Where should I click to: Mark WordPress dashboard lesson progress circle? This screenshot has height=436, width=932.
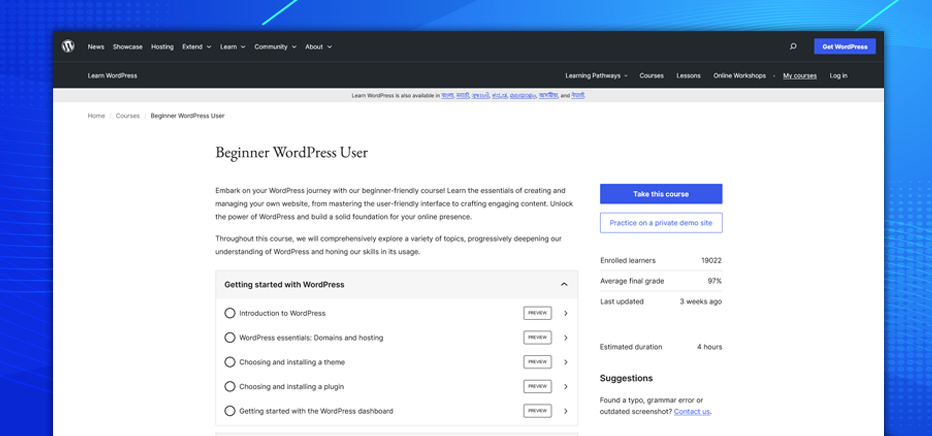tap(229, 410)
